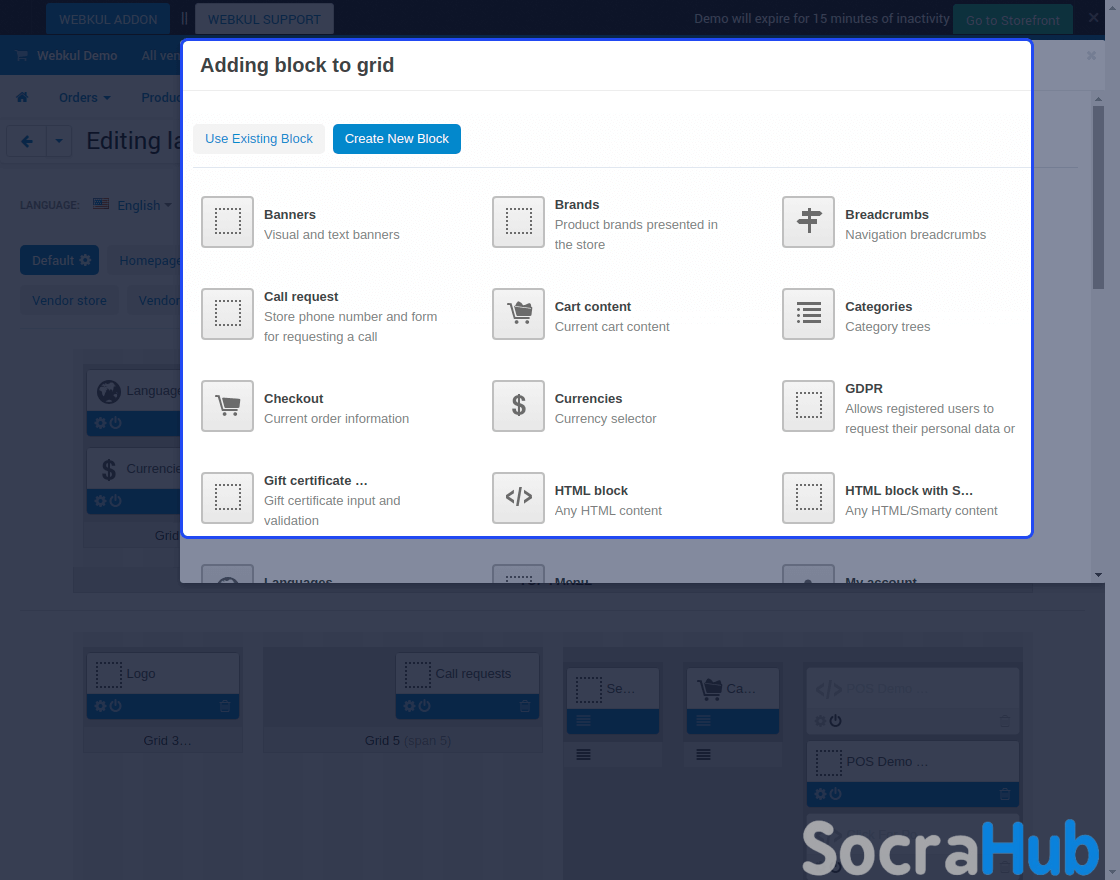Close the Adding block dialog
This screenshot has width=1120, height=880.
(x=1091, y=56)
